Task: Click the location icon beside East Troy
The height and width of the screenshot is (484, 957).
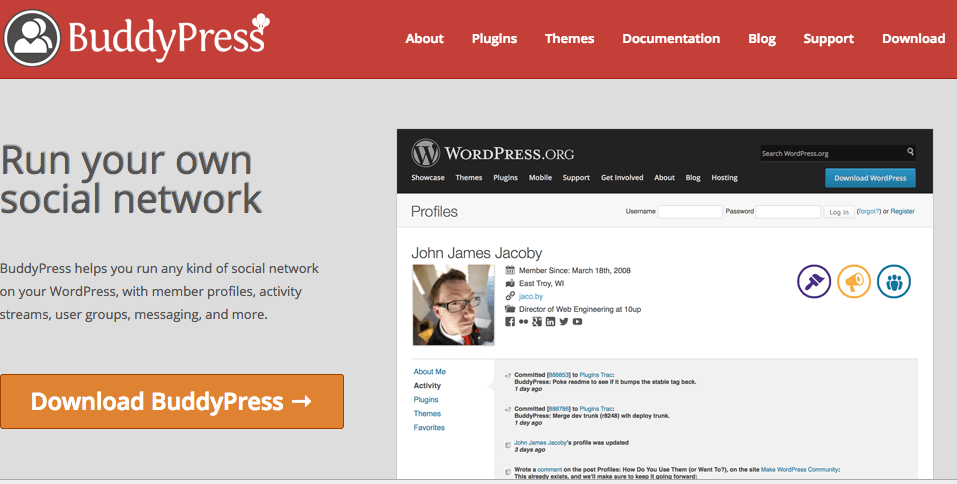Action: click(510, 283)
